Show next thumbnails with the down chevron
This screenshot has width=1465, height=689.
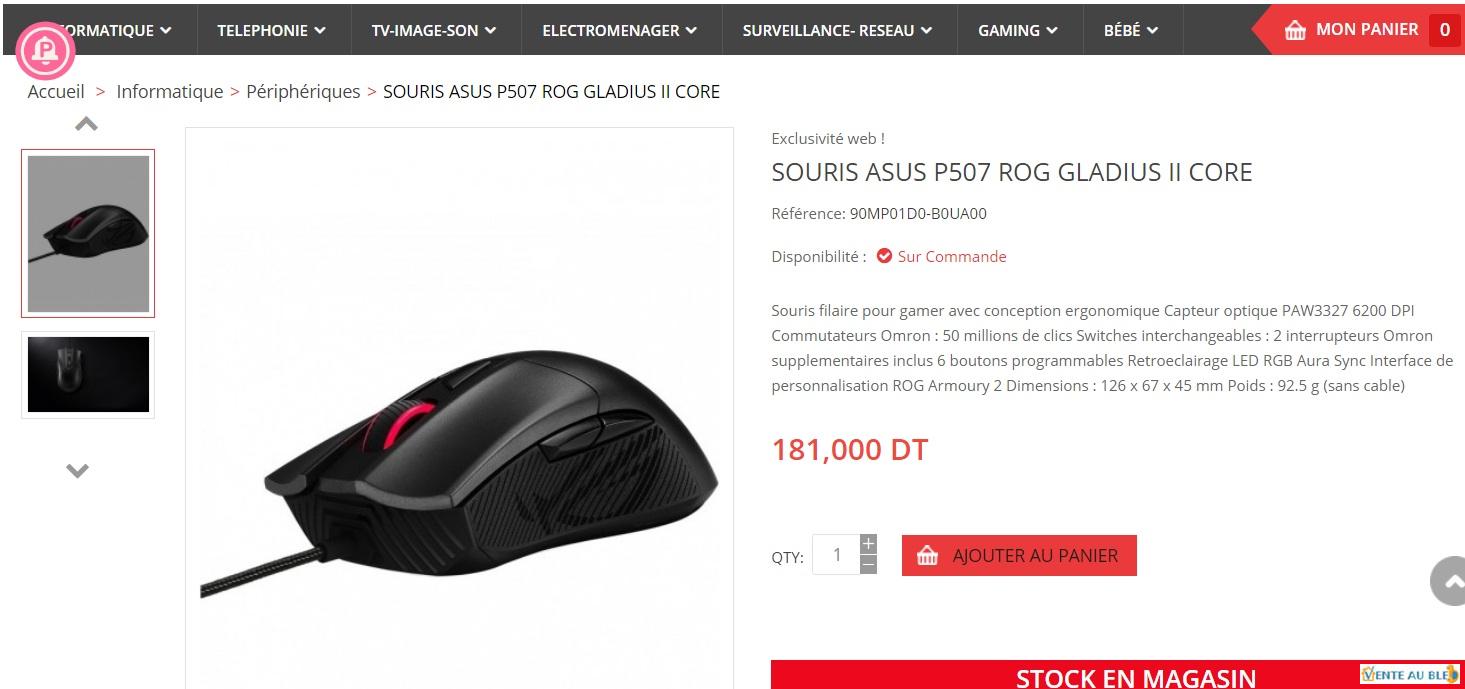[x=78, y=470]
